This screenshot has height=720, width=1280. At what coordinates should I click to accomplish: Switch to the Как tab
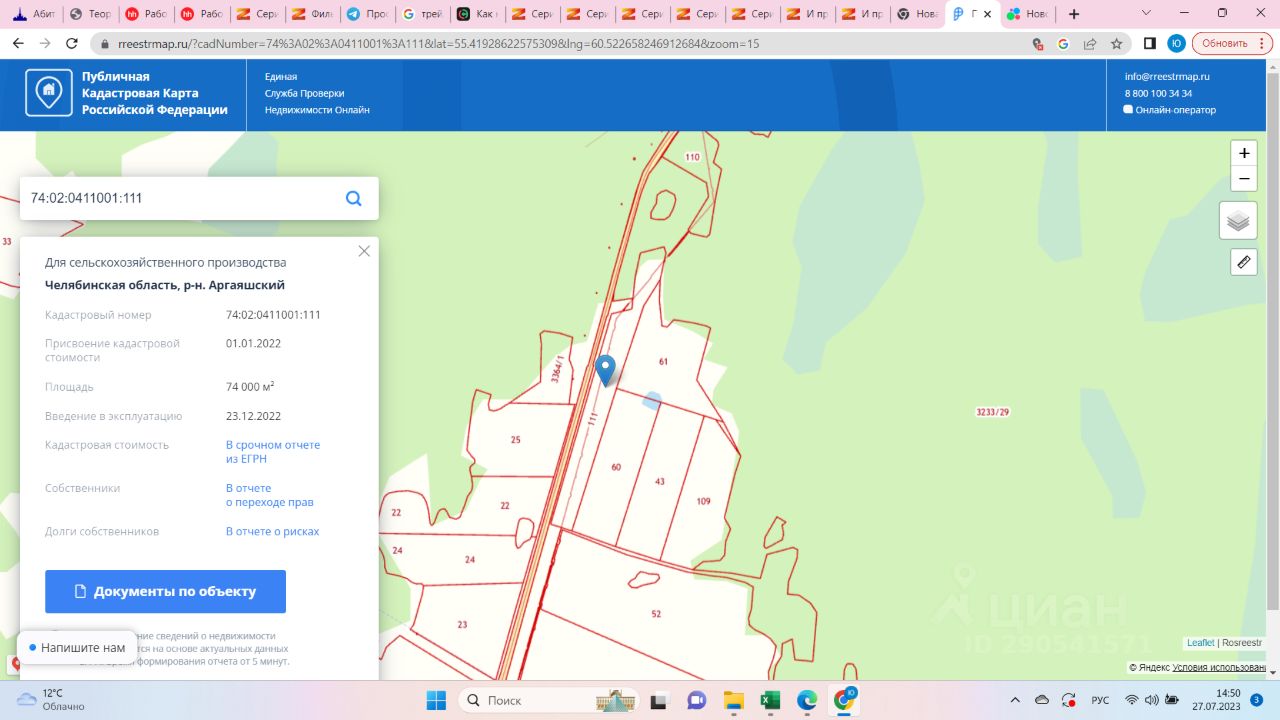pyautogui.click(x=476, y=14)
